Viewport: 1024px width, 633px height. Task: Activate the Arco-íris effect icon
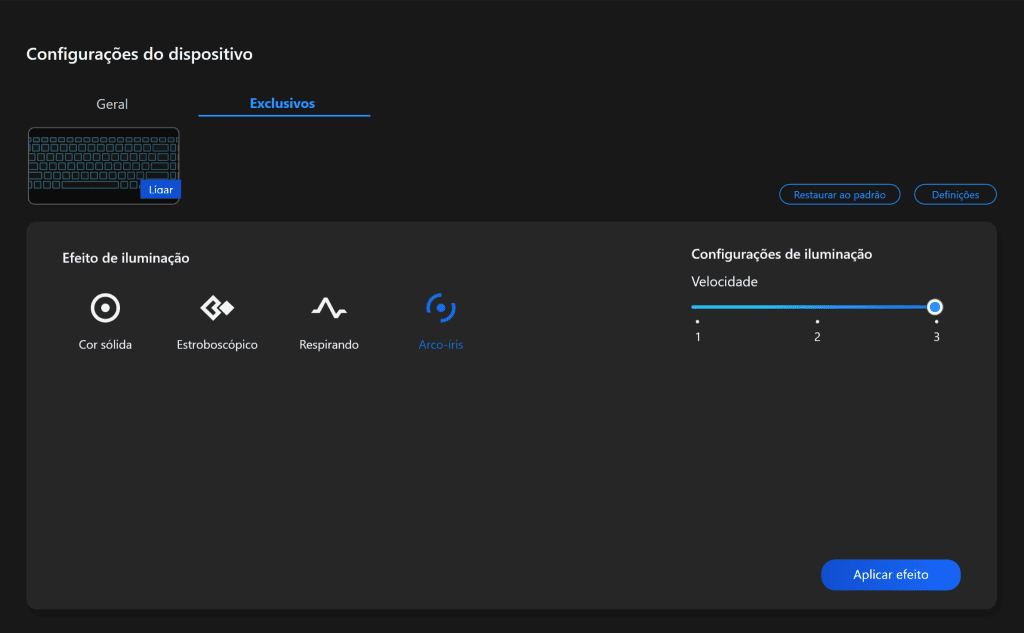(x=440, y=308)
